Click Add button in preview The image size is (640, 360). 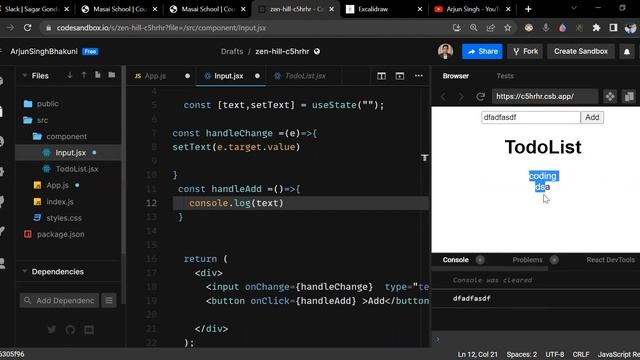pos(592,118)
